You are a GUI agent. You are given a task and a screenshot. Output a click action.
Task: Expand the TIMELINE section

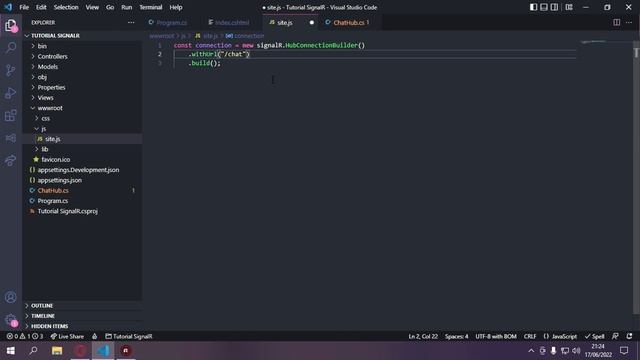(82, 316)
